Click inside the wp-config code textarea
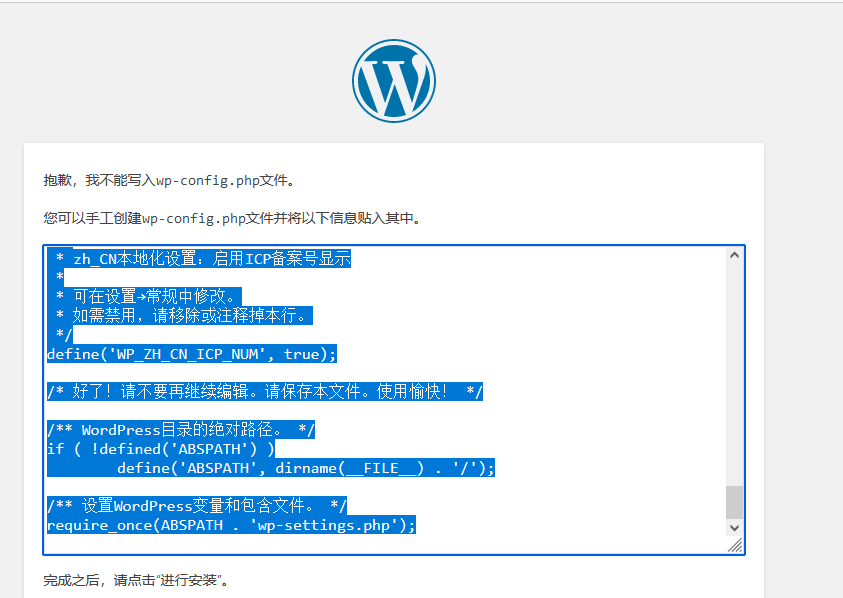Image resolution: width=843 pixels, height=598 pixels. 394,400
